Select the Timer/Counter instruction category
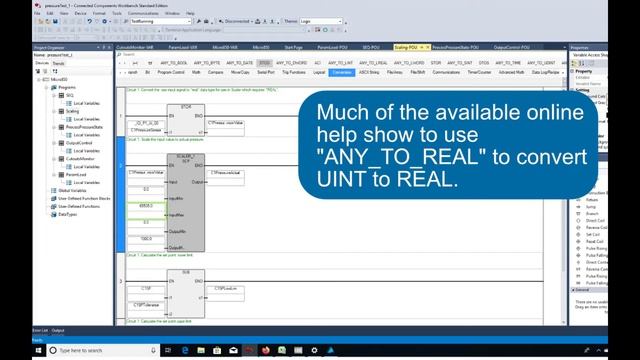The height and width of the screenshot is (360, 640). click(479, 72)
